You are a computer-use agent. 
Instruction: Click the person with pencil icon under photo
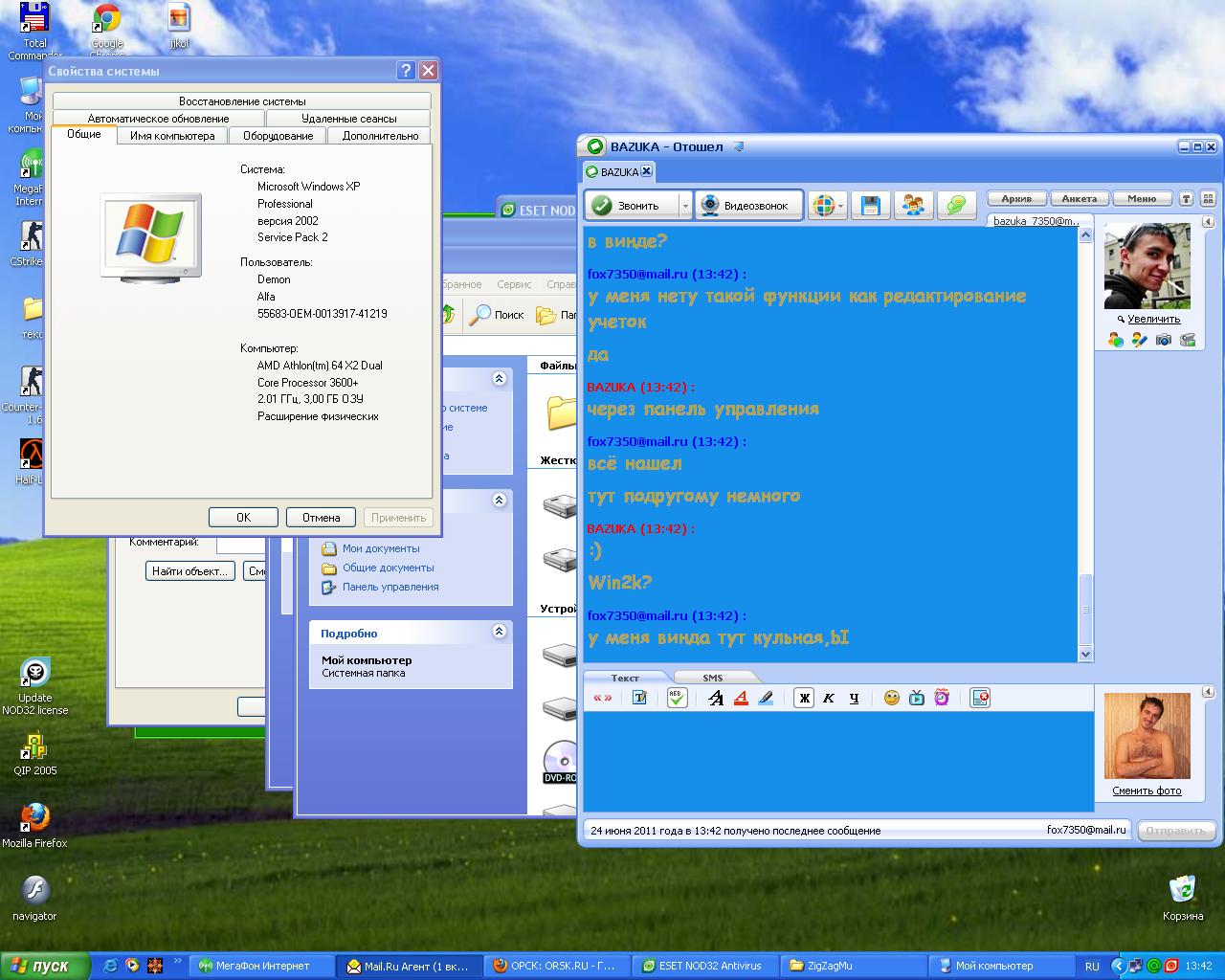click(1139, 340)
